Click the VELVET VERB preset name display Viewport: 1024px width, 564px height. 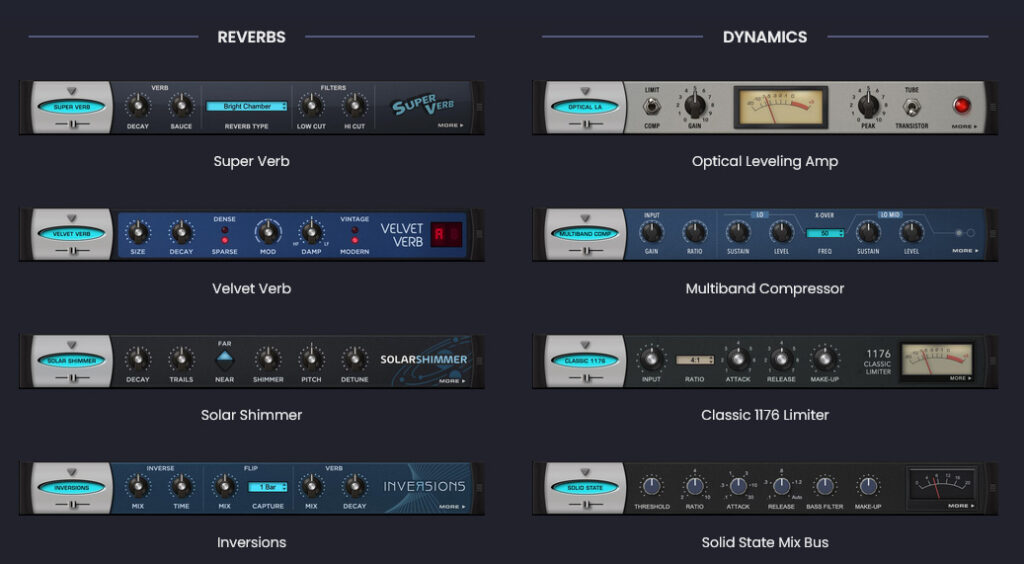point(72,233)
